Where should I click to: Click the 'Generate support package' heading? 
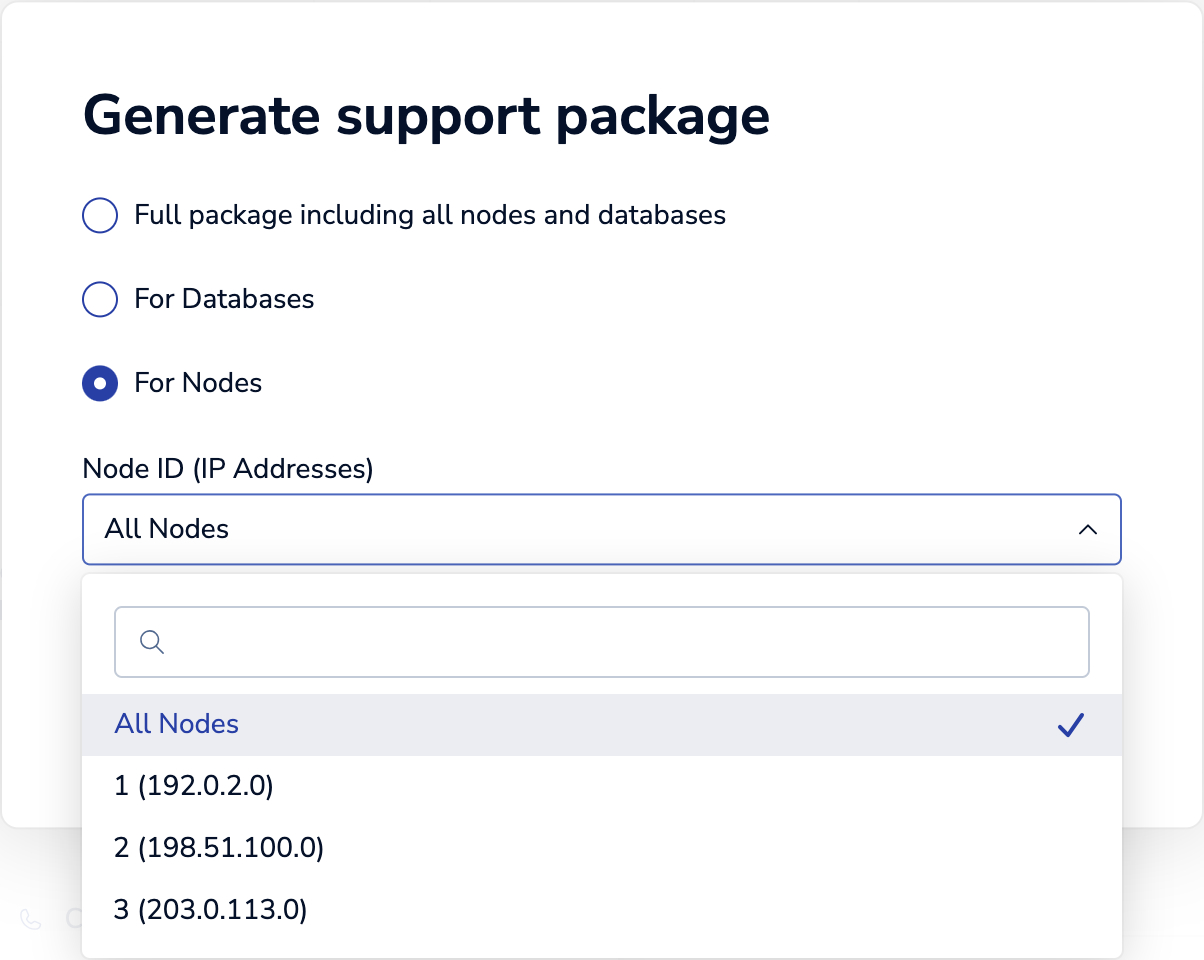coord(426,116)
